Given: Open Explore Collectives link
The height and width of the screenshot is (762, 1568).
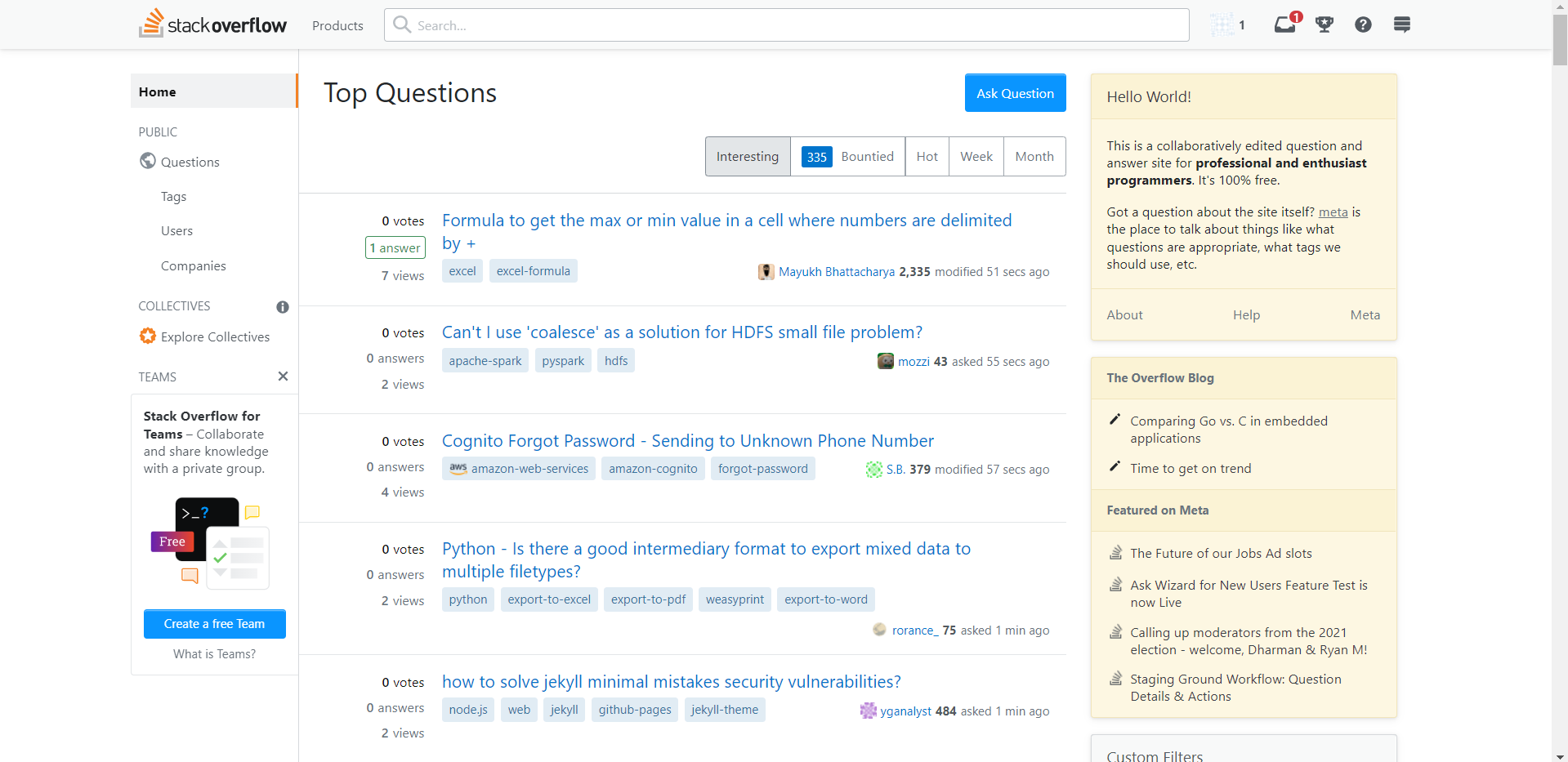Looking at the screenshot, I should coord(215,336).
